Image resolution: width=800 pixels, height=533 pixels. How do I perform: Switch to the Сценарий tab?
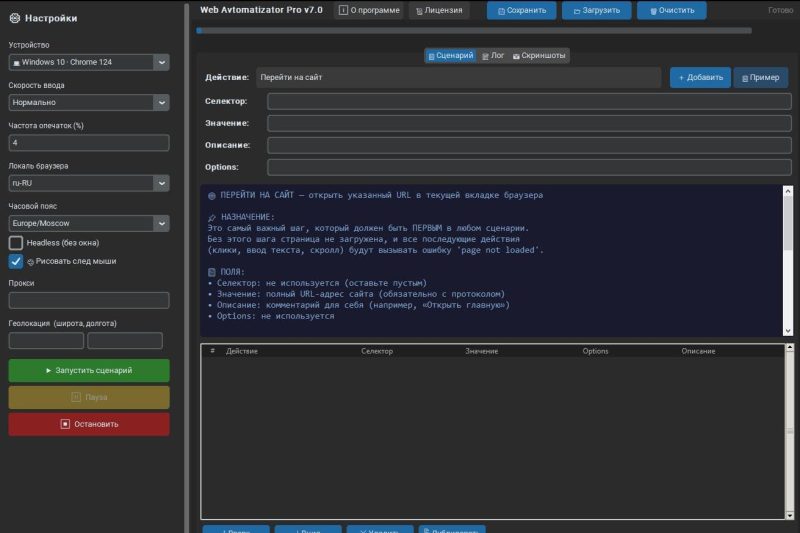(451, 56)
